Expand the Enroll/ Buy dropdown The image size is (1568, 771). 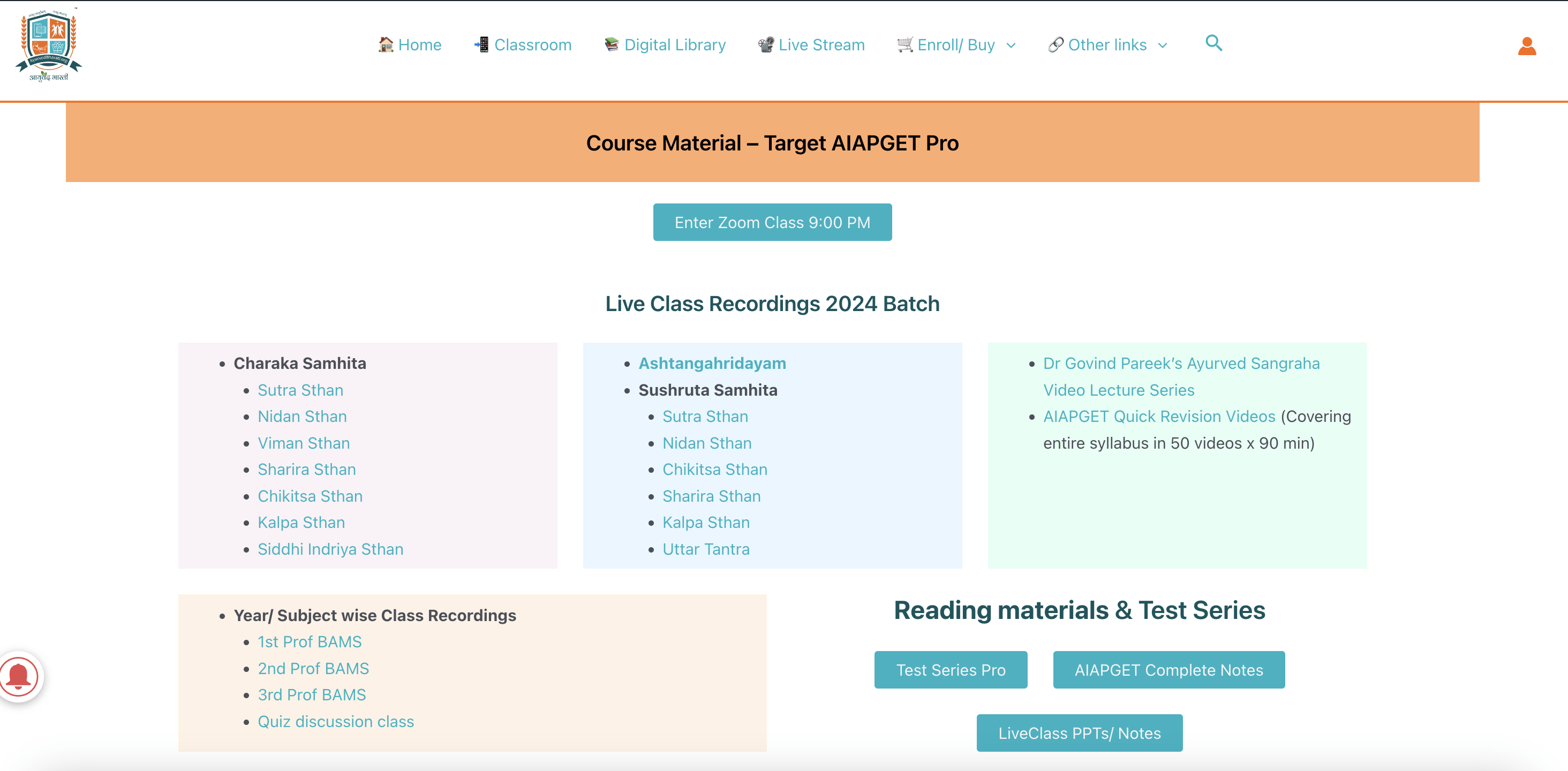coord(1012,45)
